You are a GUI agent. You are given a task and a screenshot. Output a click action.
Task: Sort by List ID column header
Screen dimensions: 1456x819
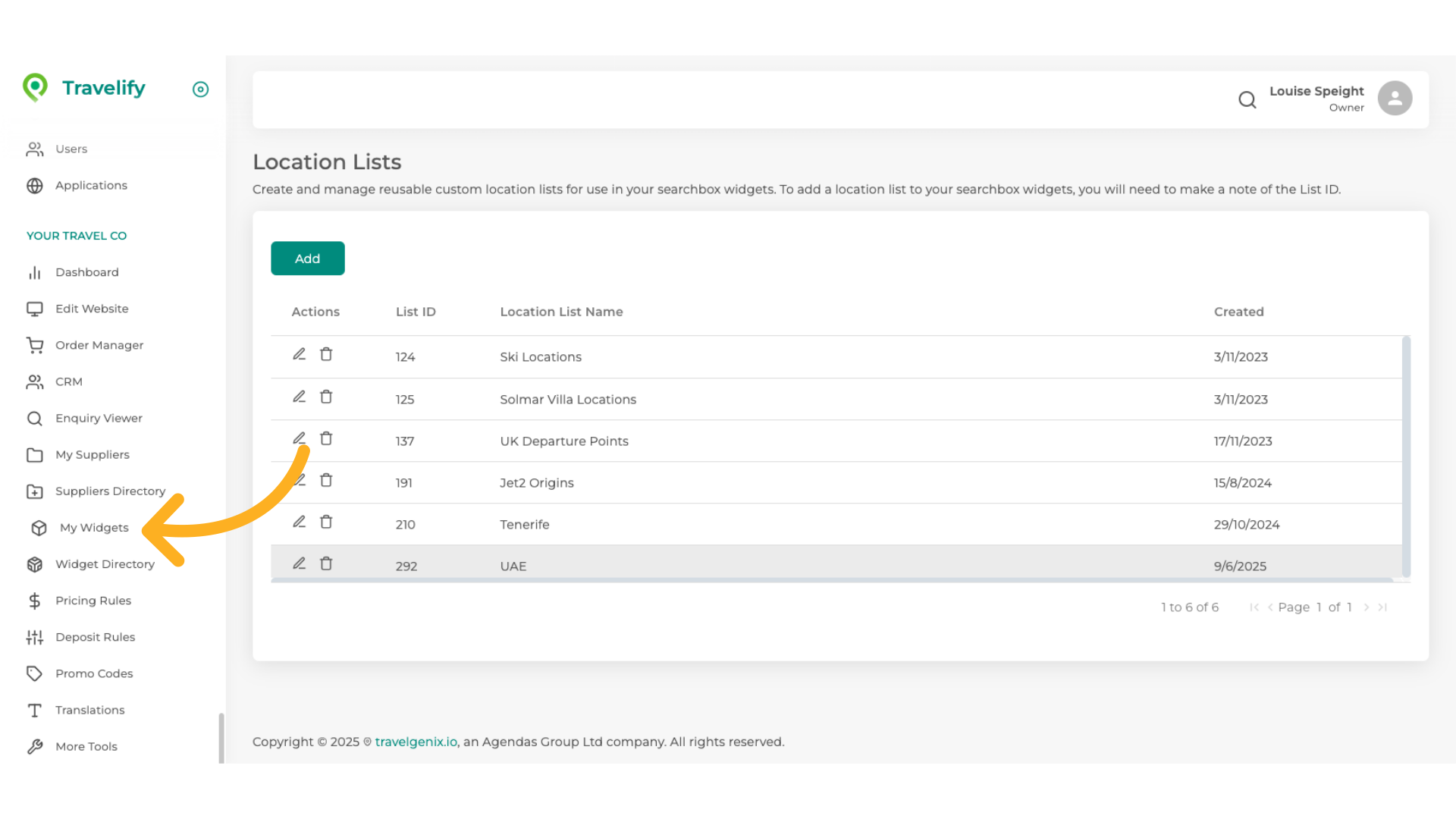tap(416, 312)
